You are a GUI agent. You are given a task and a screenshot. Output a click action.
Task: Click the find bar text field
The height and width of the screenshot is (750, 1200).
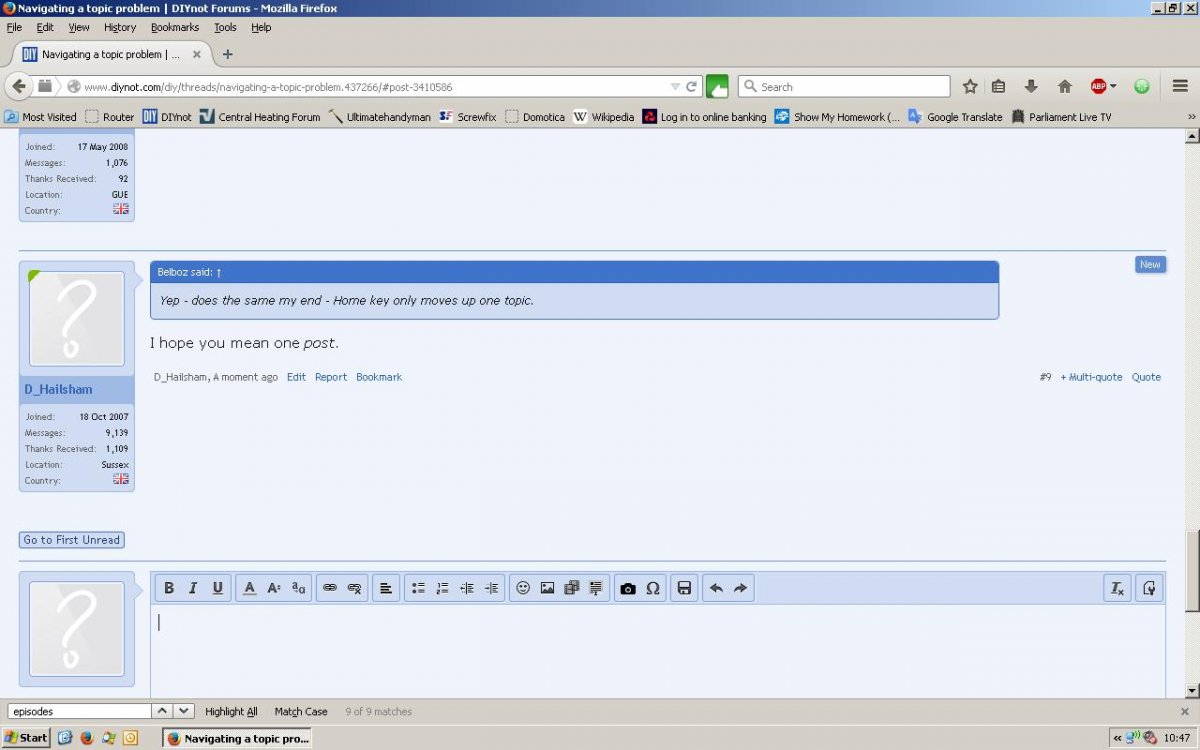point(79,711)
